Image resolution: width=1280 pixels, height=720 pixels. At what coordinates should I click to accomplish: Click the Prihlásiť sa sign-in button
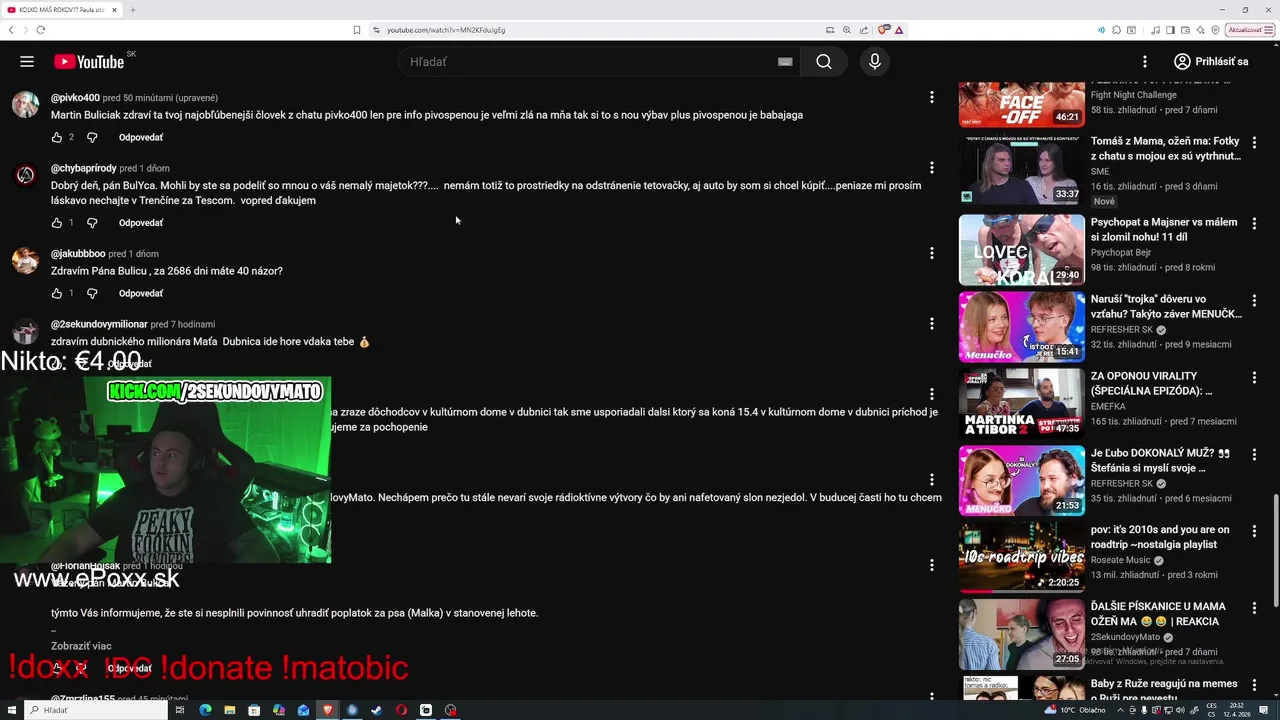point(1211,62)
